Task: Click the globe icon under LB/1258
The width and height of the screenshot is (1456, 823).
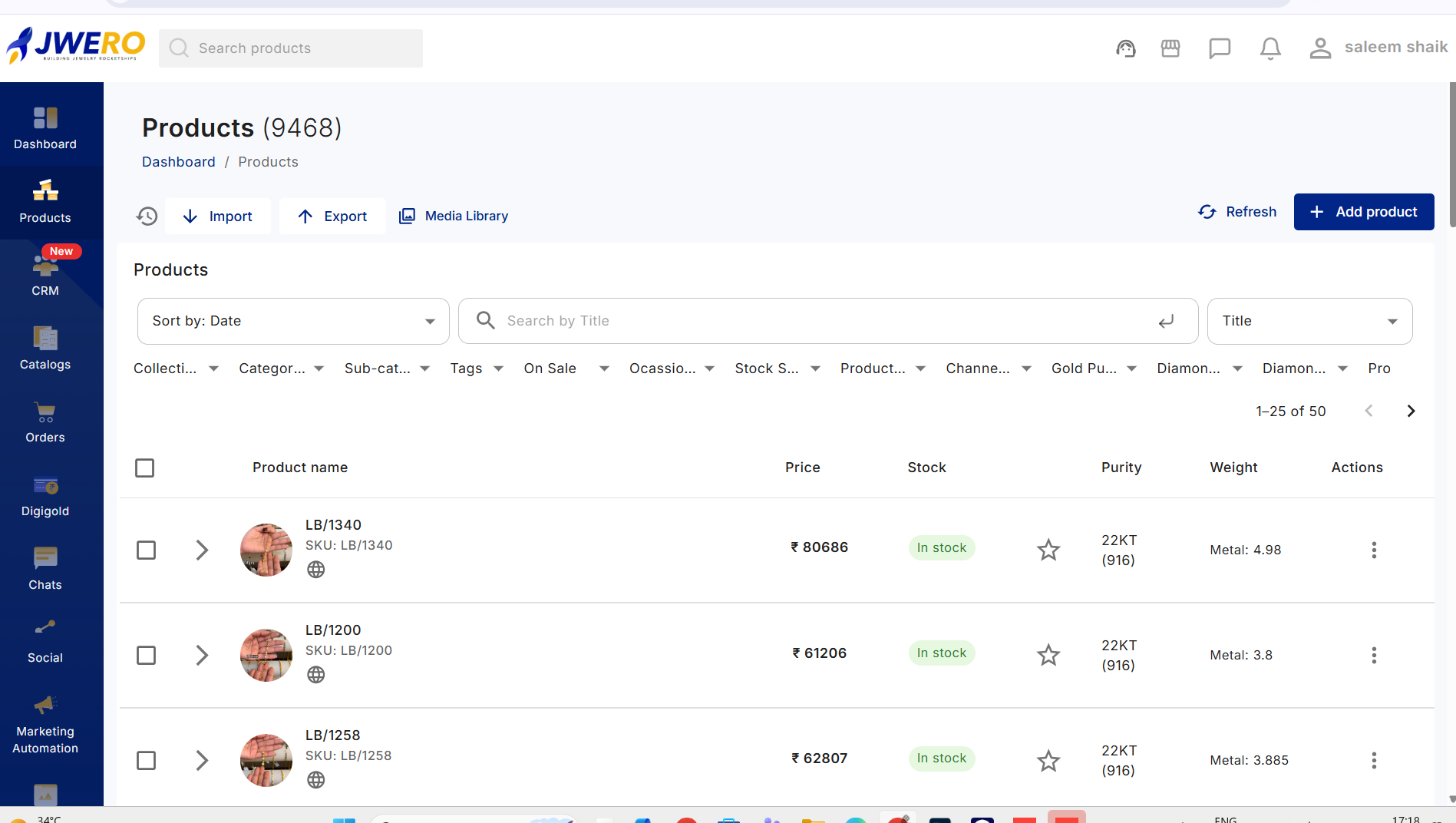Action: pyautogui.click(x=315, y=780)
